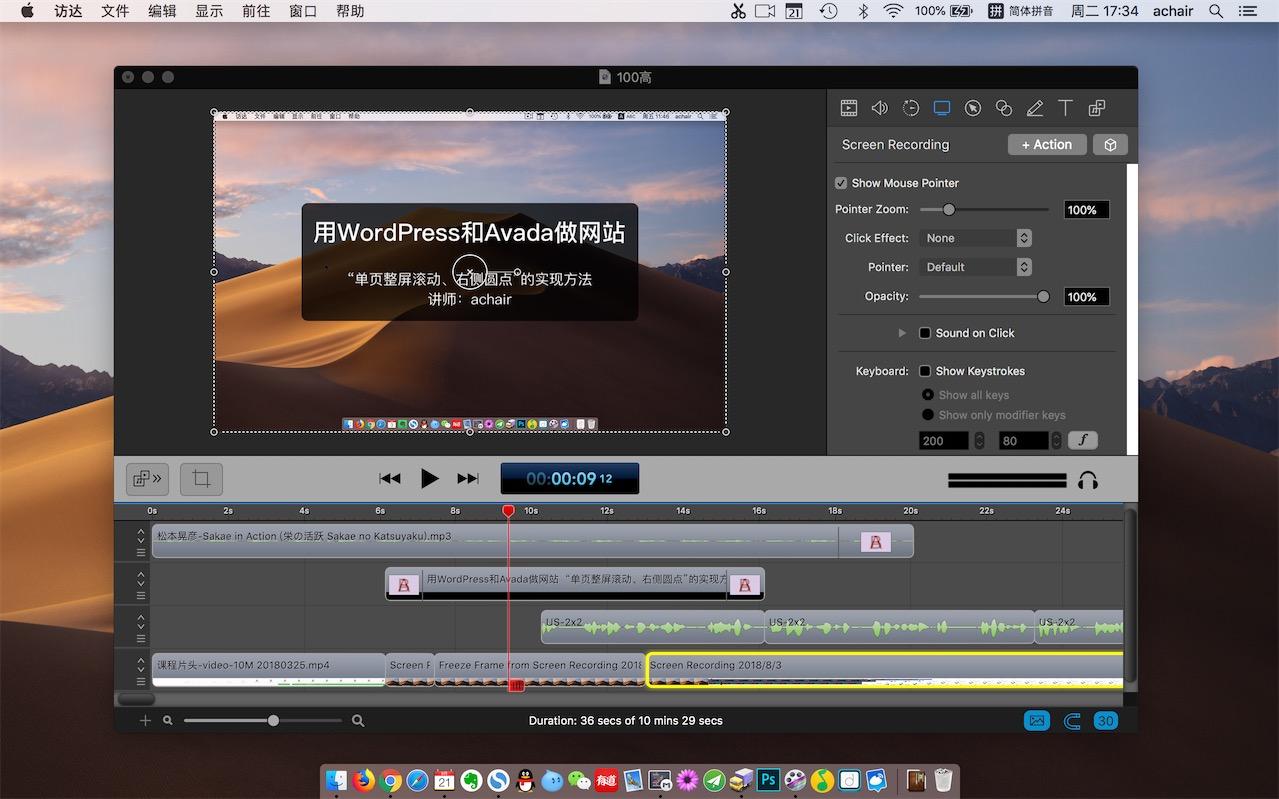Click the rewind button

coord(390,479)
